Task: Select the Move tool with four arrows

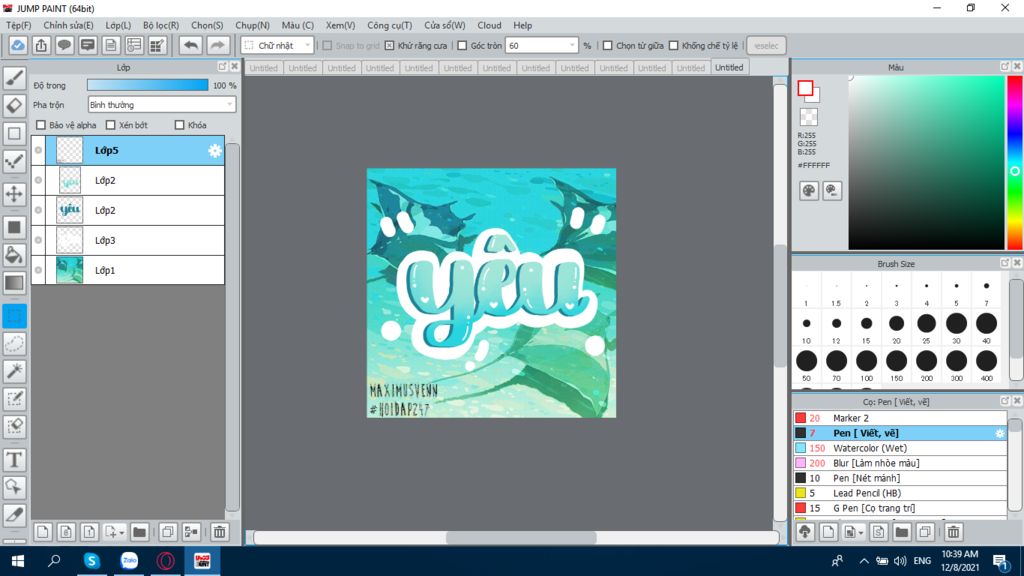Action: coord(14,194)
